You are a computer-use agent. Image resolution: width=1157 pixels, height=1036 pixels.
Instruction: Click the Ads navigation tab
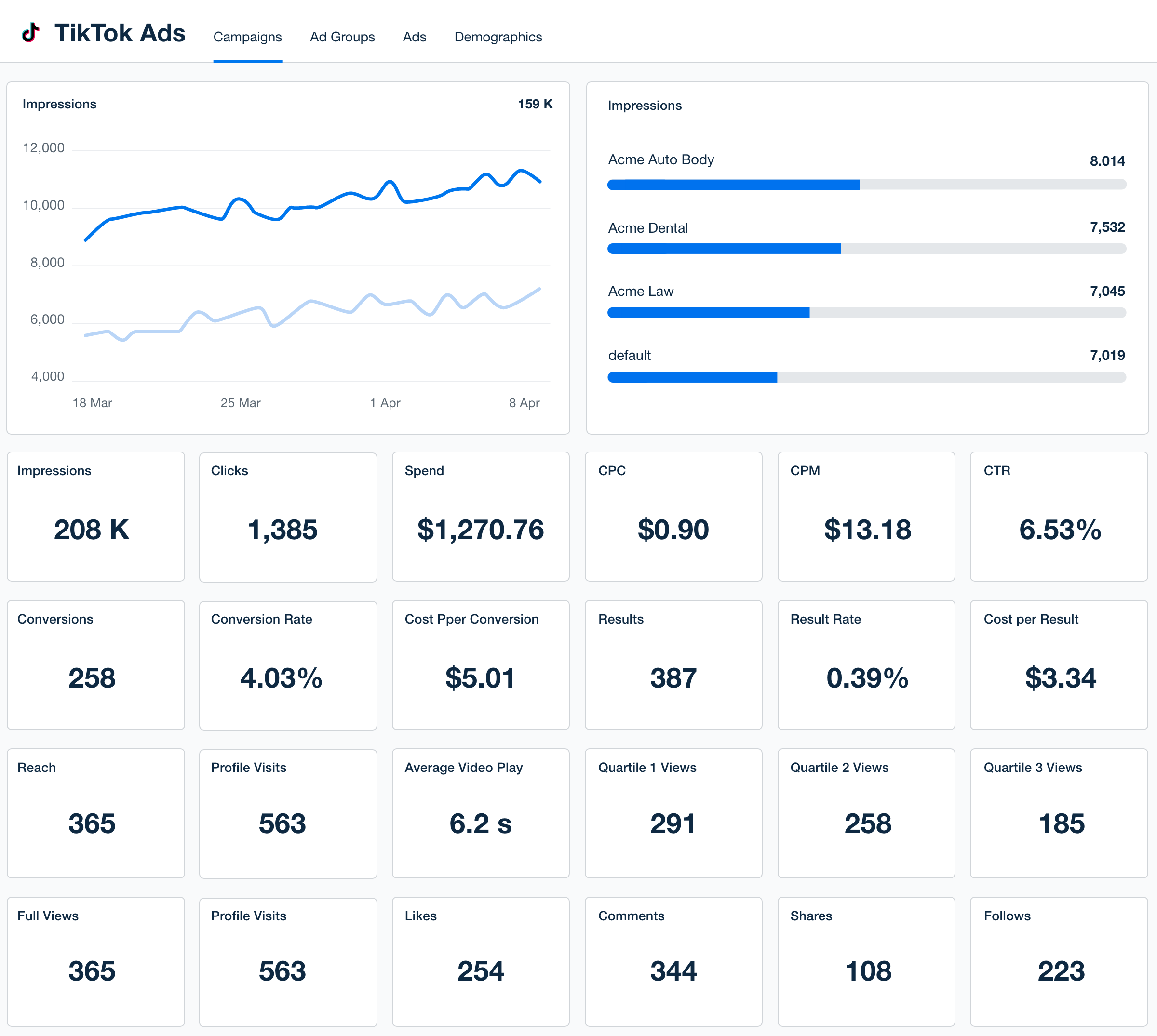pos(413,36)
